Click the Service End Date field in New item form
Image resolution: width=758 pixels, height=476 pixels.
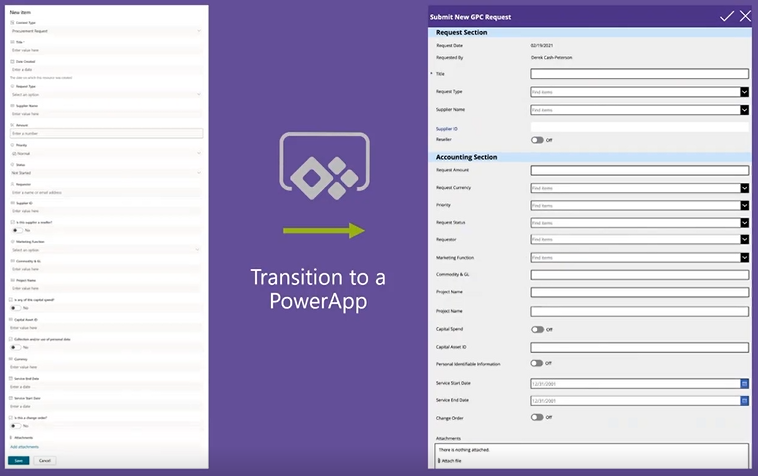tap(106, 387)
